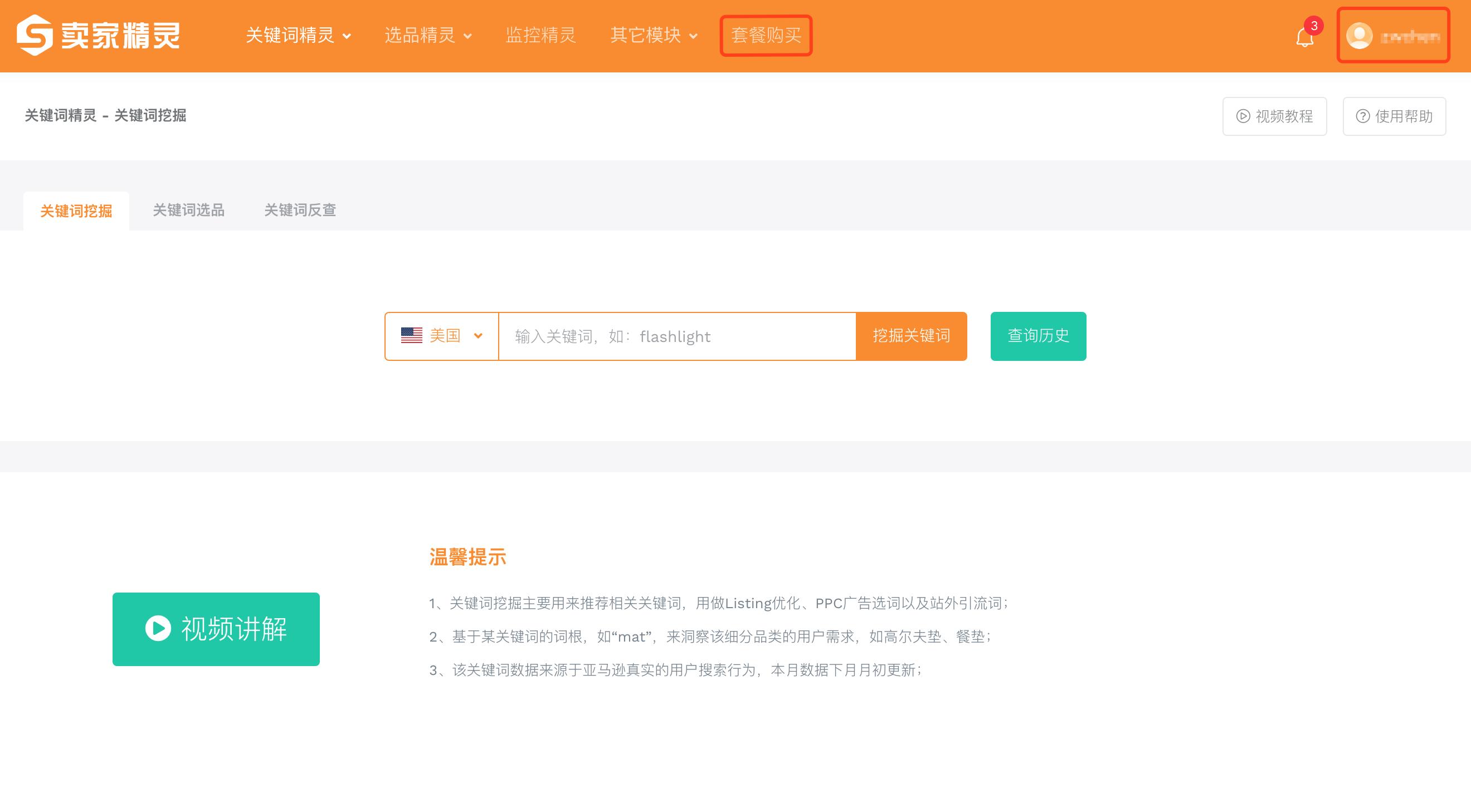
Task: Click the 挖掘关键词 search button
Action: tap(911, 335)
